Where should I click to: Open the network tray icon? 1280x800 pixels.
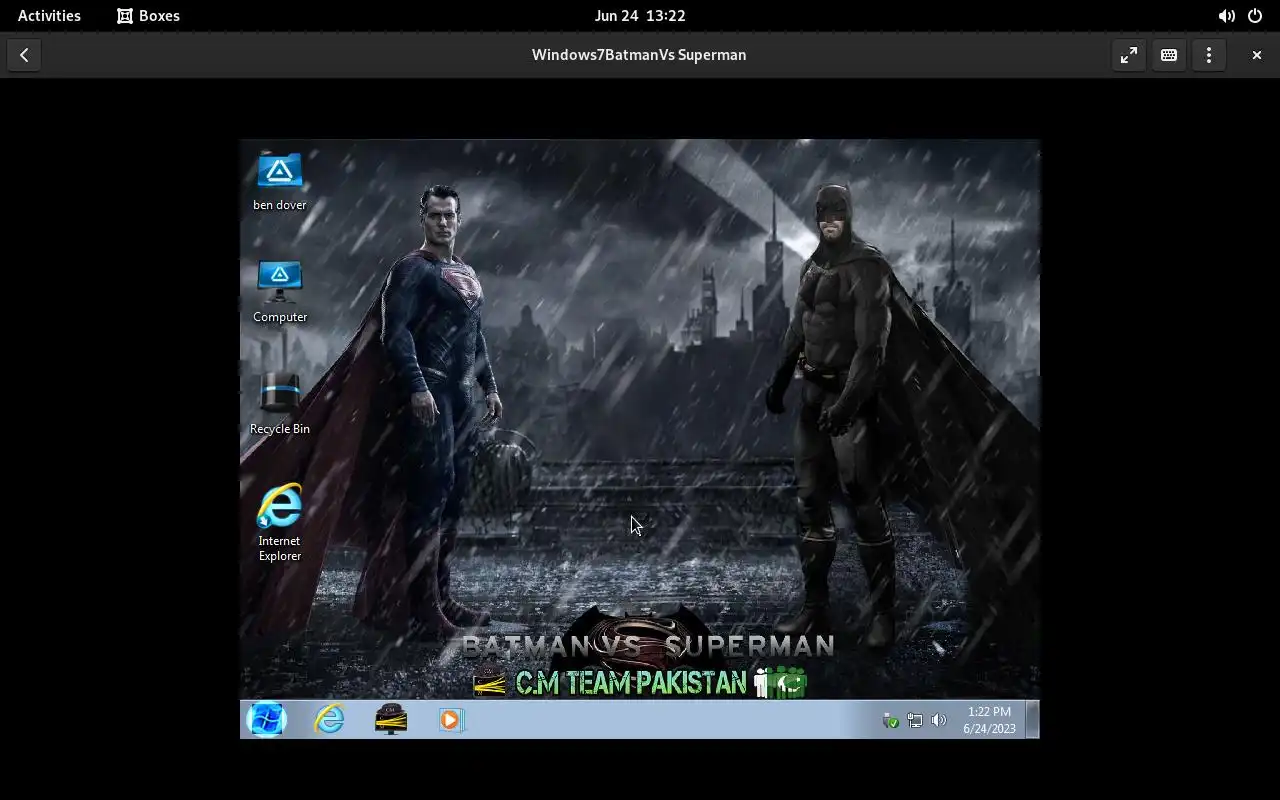914,720
